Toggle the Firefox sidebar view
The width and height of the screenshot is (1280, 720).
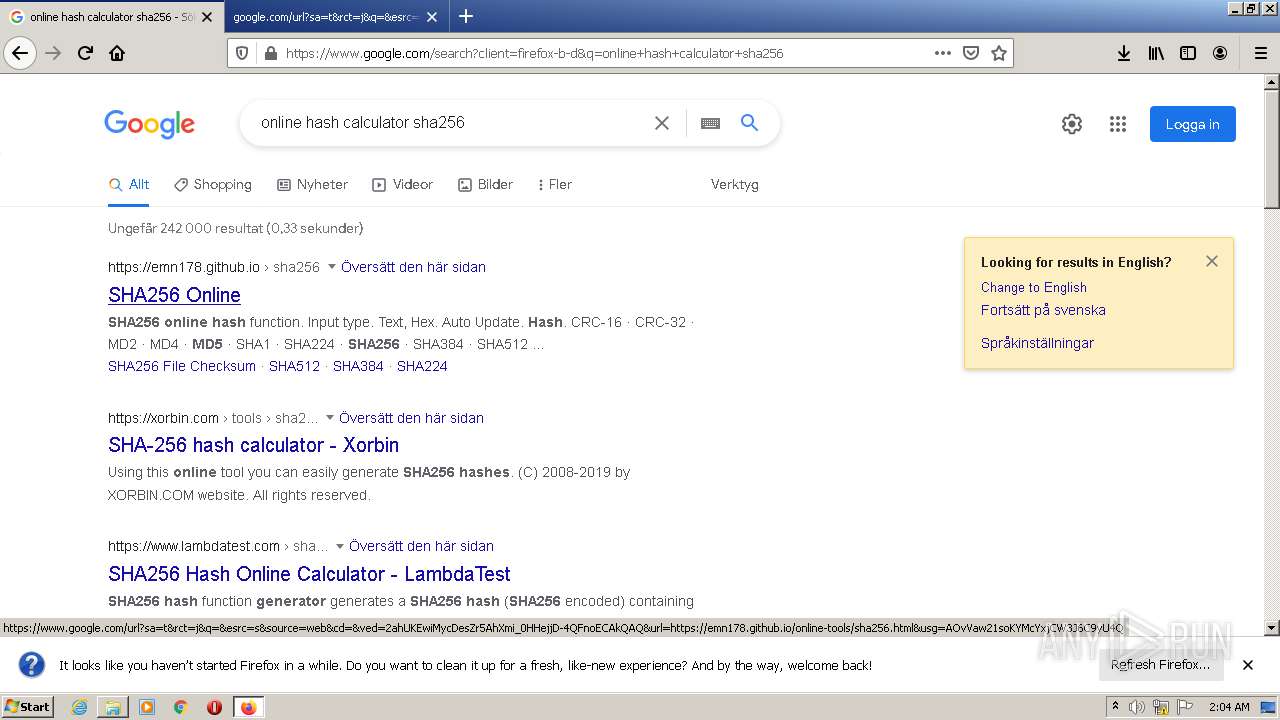point(1188,53)
